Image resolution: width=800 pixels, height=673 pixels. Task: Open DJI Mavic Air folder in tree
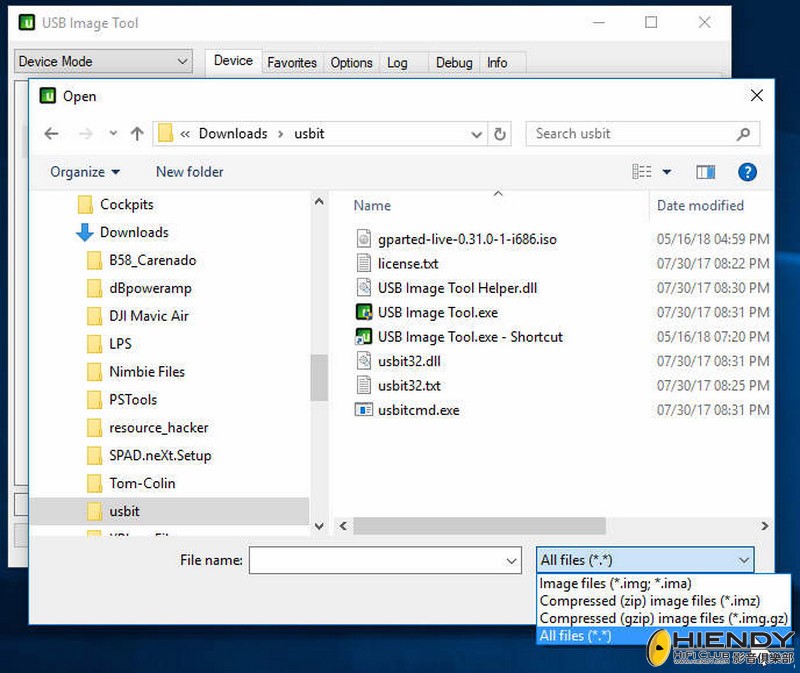click(x=149, y=316)
